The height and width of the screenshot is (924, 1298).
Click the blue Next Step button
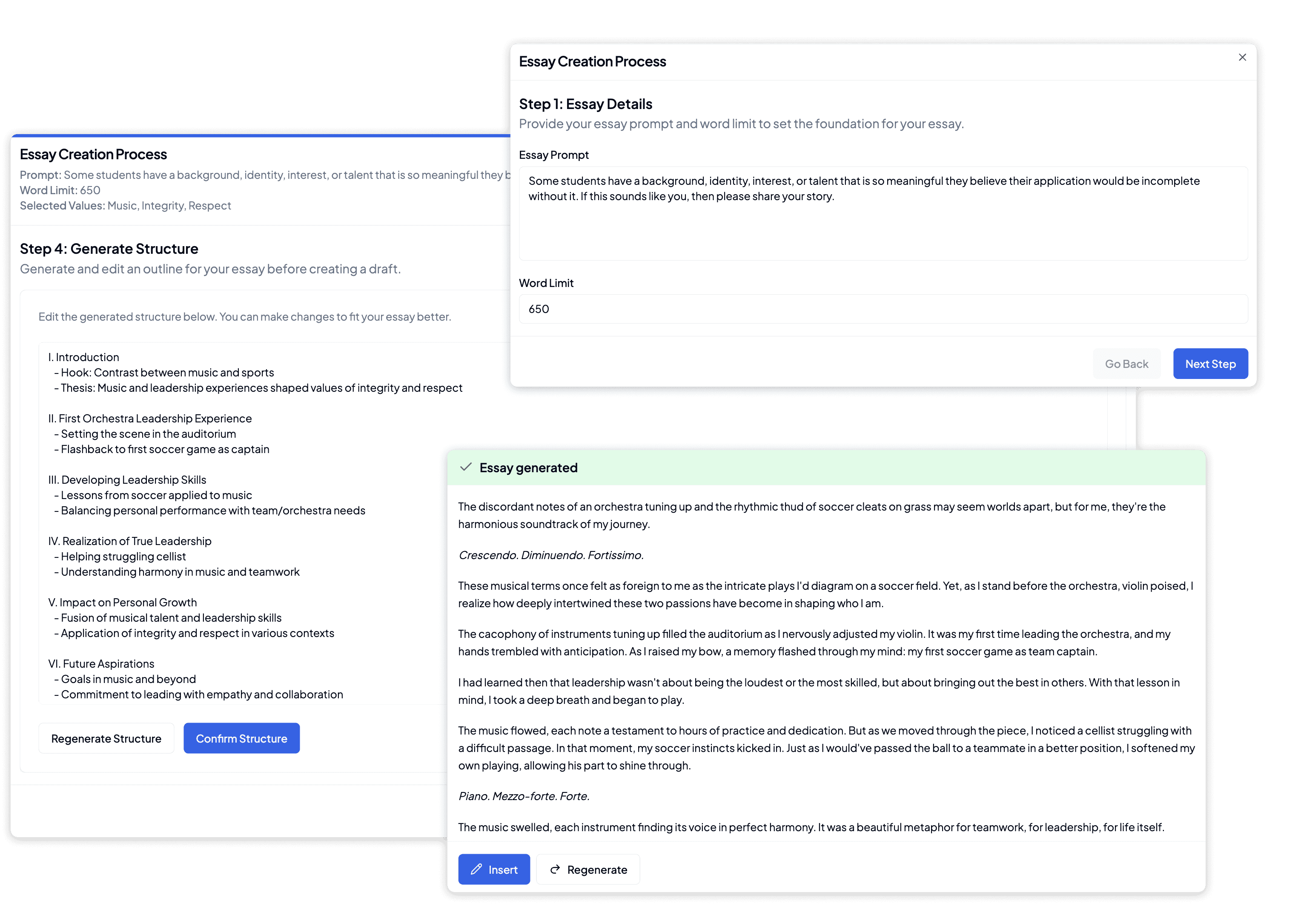1210,363
